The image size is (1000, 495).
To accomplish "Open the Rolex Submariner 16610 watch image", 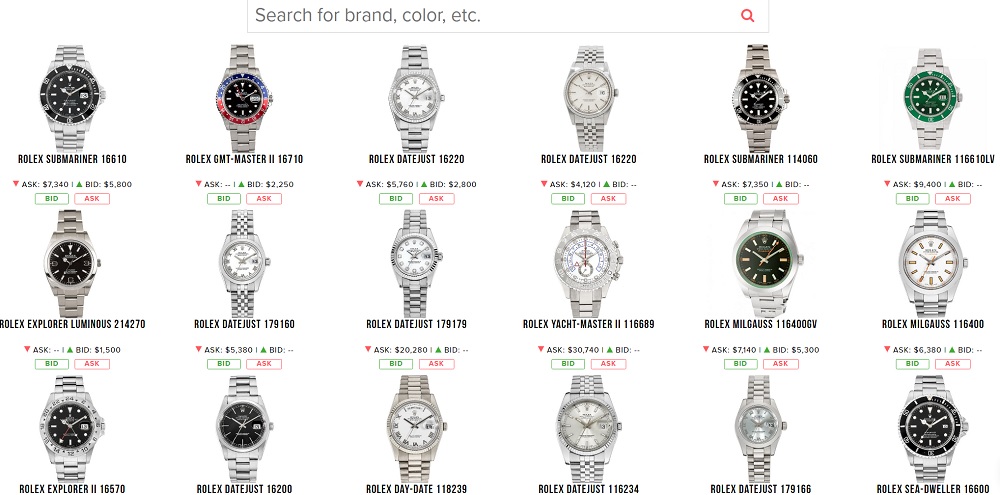I will point(72,98).
